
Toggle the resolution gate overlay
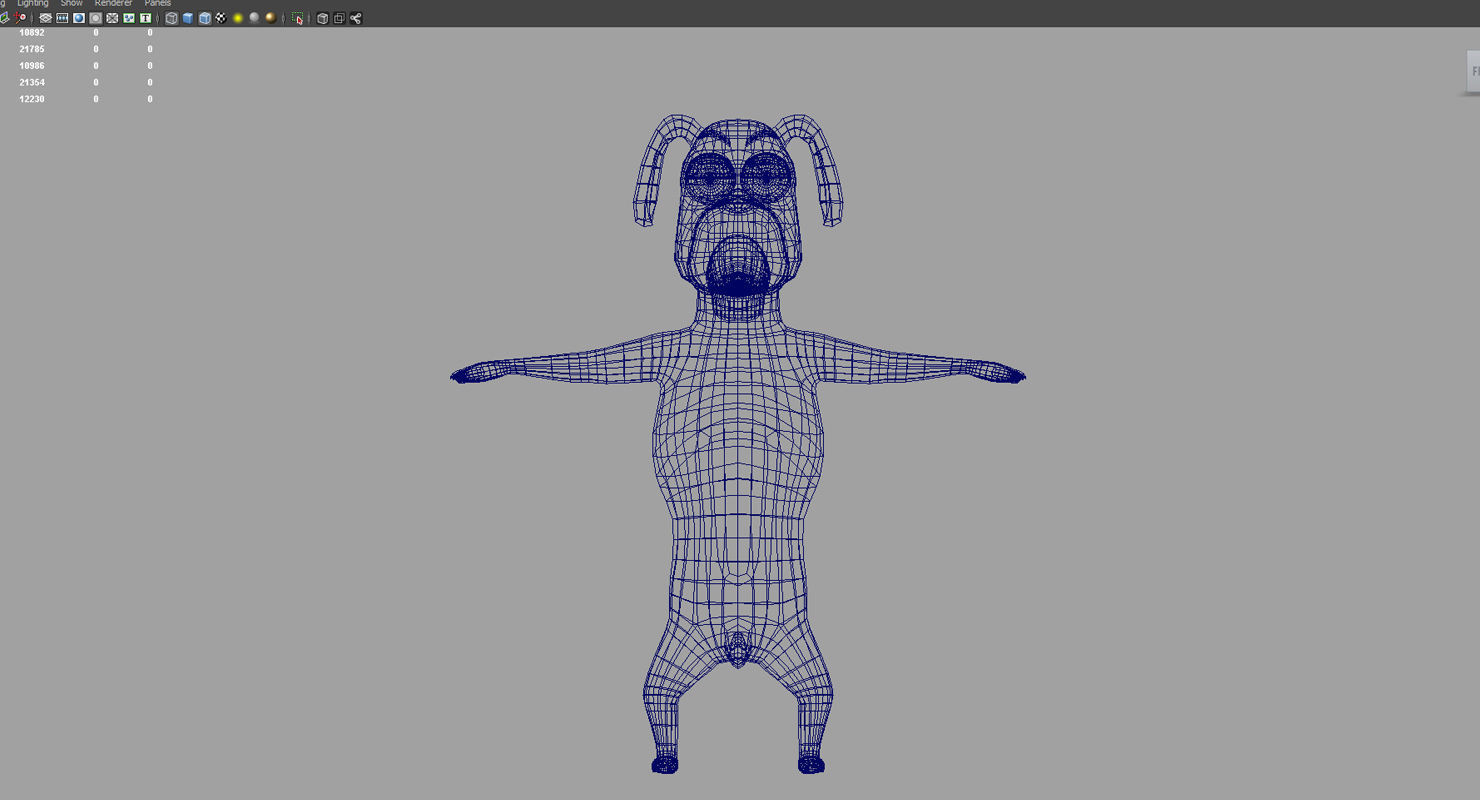coord(79,18)
